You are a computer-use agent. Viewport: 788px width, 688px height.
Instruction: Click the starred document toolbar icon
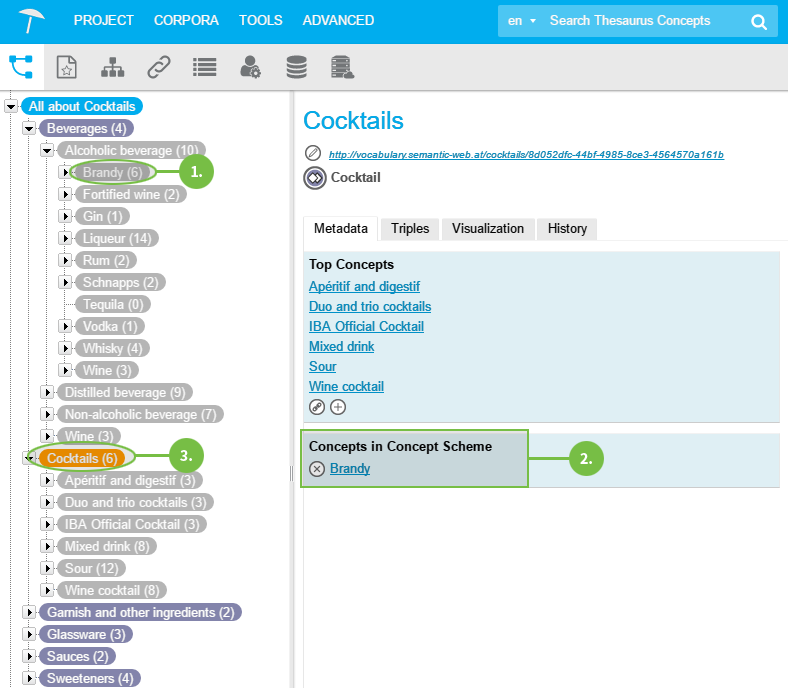click(x=66, y=67)
